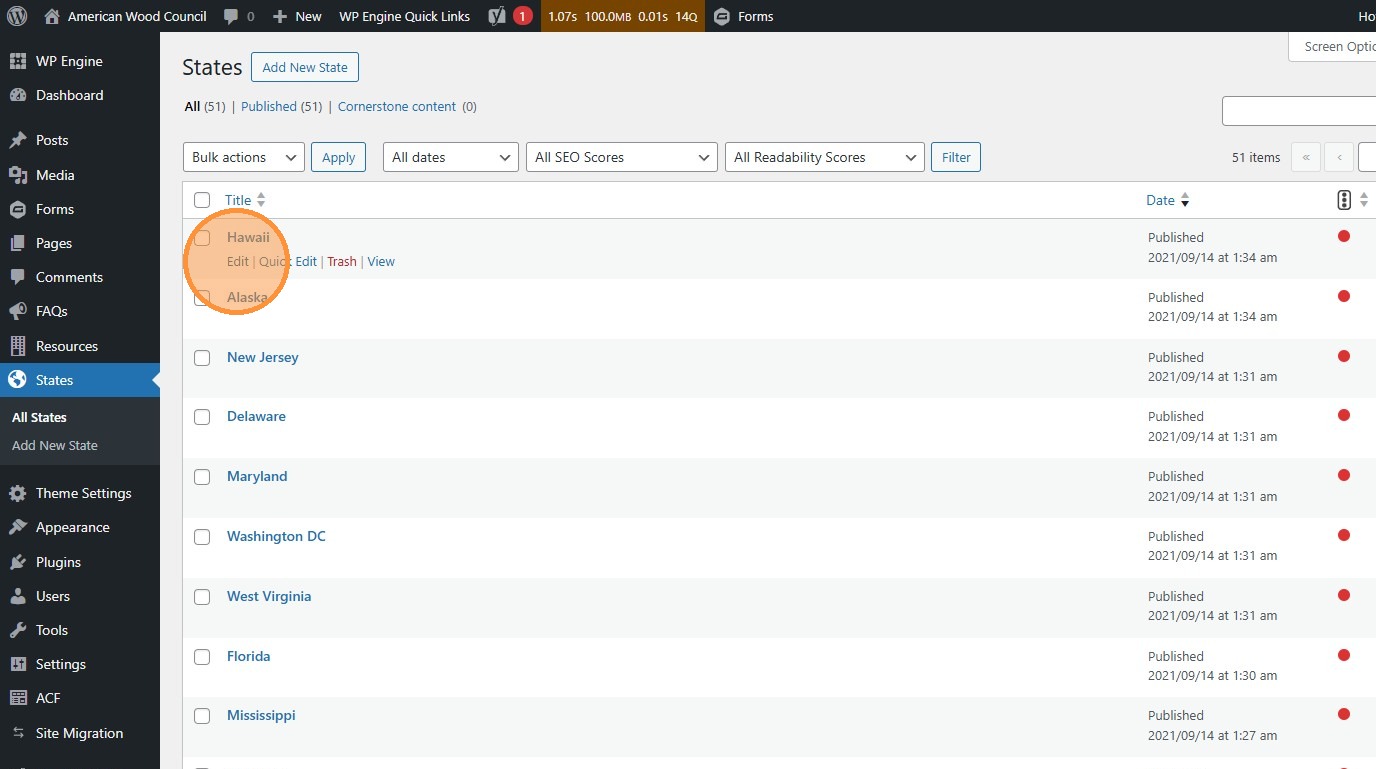The width and height of the screenshot is (1376, 769).
Task: Filter to Published (51) states
Action: [x=281, y=106]
